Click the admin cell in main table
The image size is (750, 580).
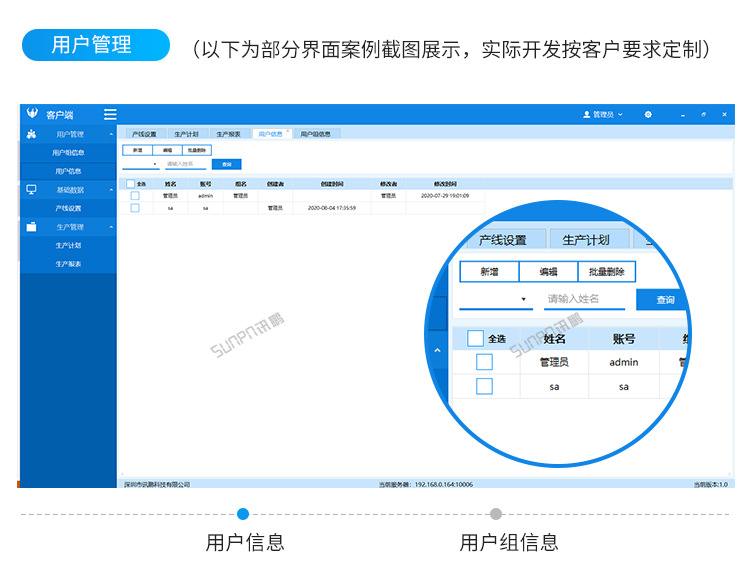205,196
